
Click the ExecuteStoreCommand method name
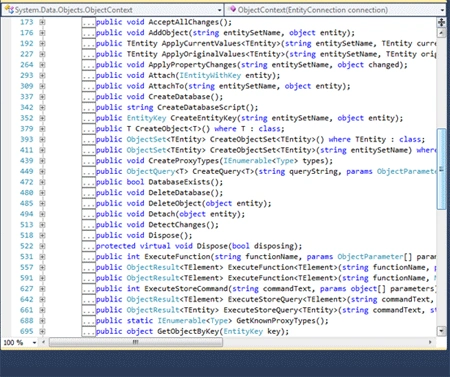tap(186, 289)
